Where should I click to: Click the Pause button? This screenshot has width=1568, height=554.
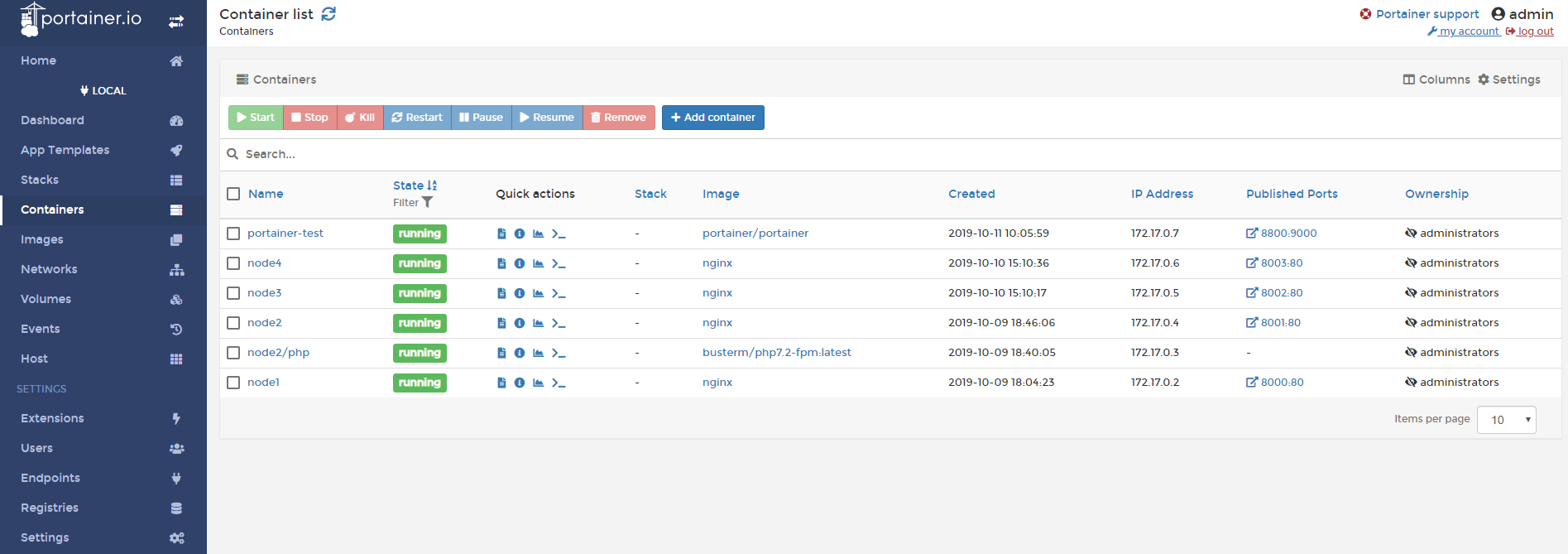[482, 118]
